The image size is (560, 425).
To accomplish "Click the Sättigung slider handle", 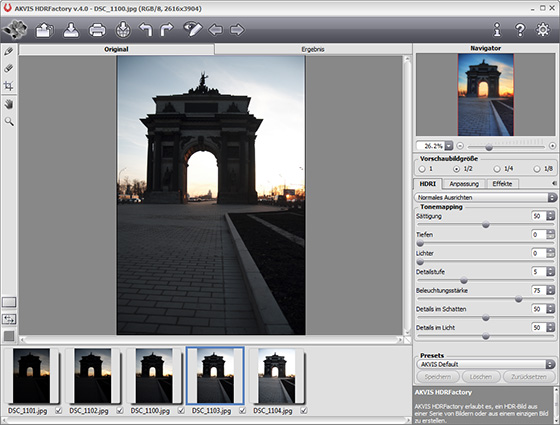I will click(x=486, y=225).
